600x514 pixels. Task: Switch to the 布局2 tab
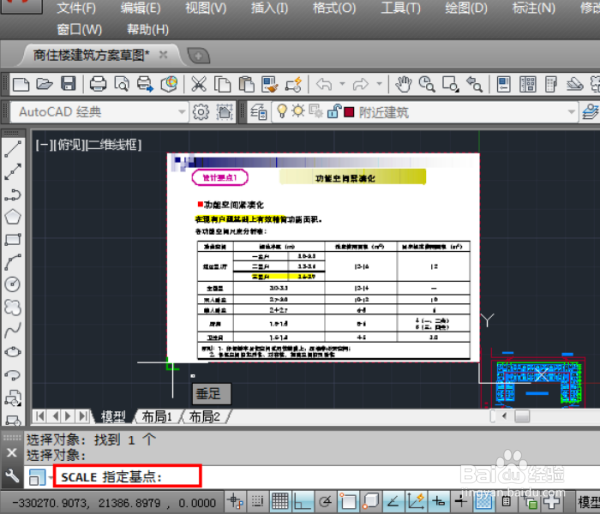[205, 416]
